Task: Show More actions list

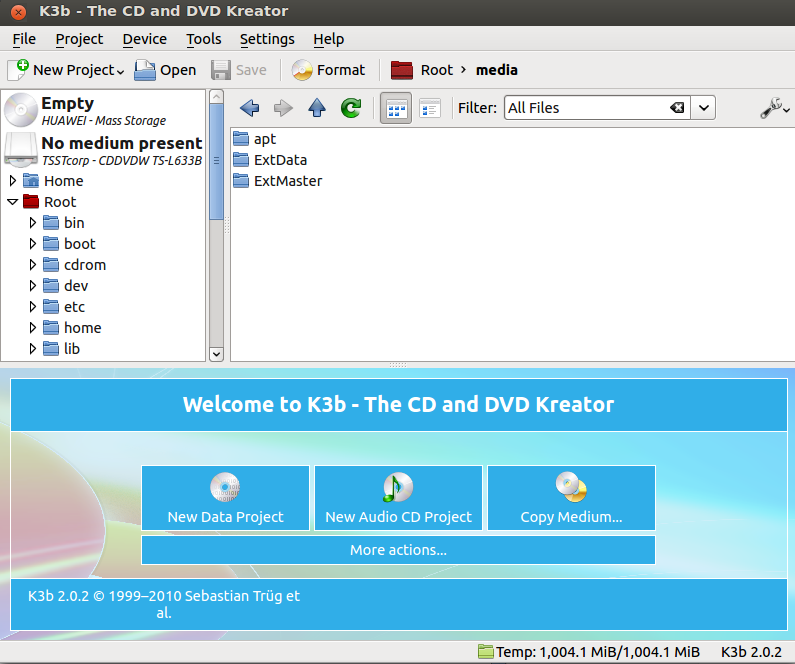Action: (399, 550)
